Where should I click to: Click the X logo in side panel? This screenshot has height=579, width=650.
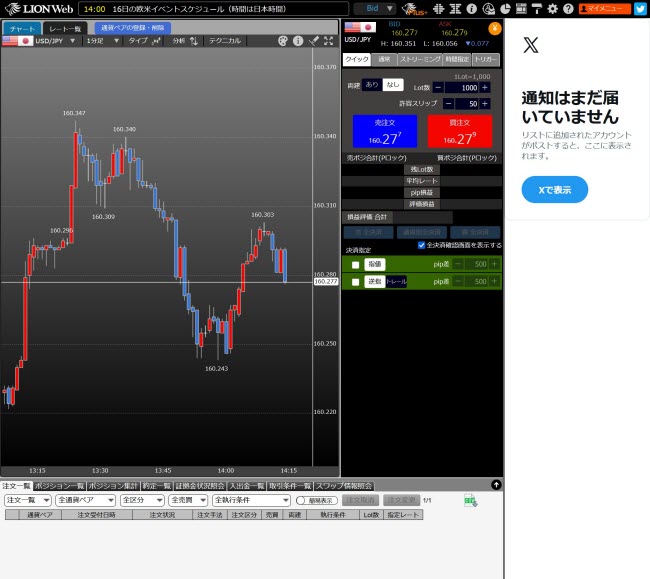pyautogui.click(x=531, y=45)
